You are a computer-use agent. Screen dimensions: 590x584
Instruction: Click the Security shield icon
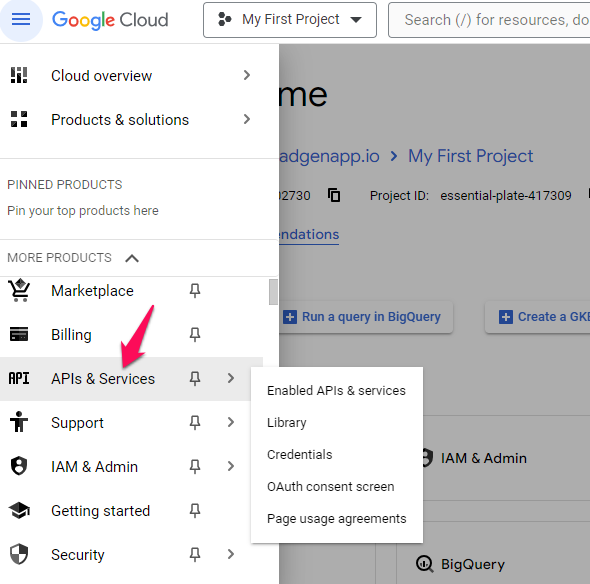19,554
